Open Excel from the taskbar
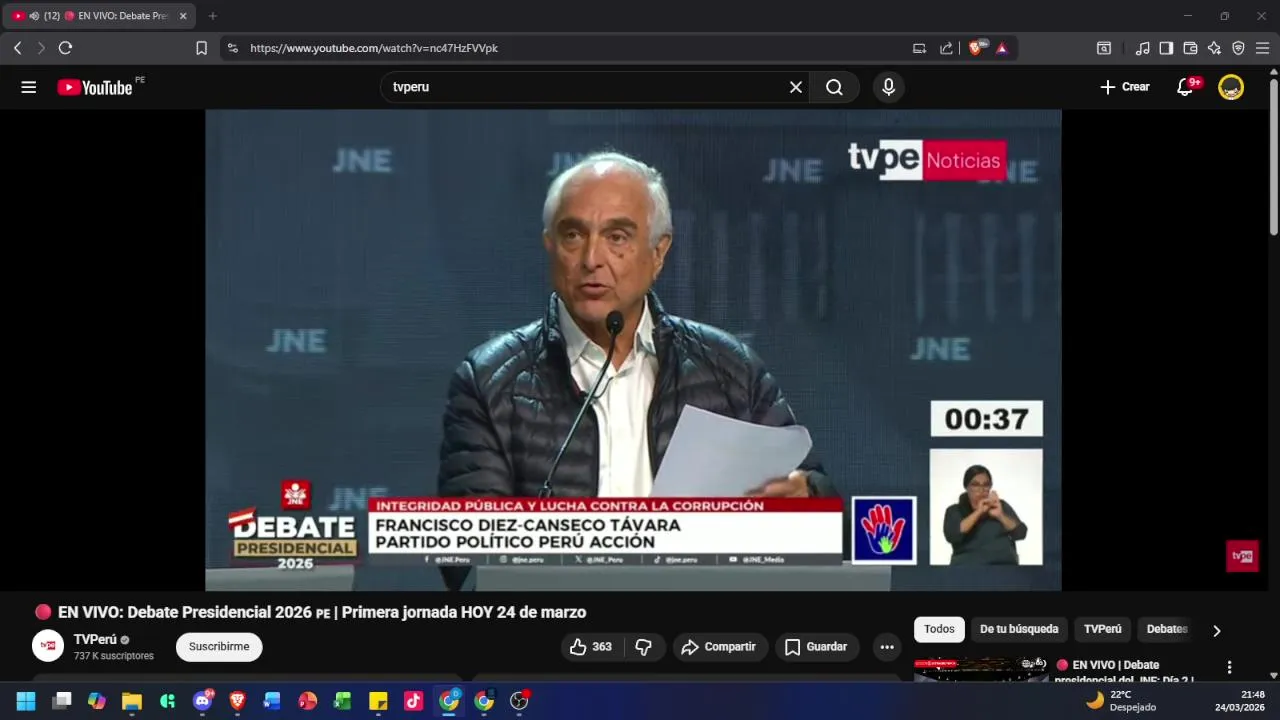The width and height of the screenshot is (1280, 720). tap(342, 701)
